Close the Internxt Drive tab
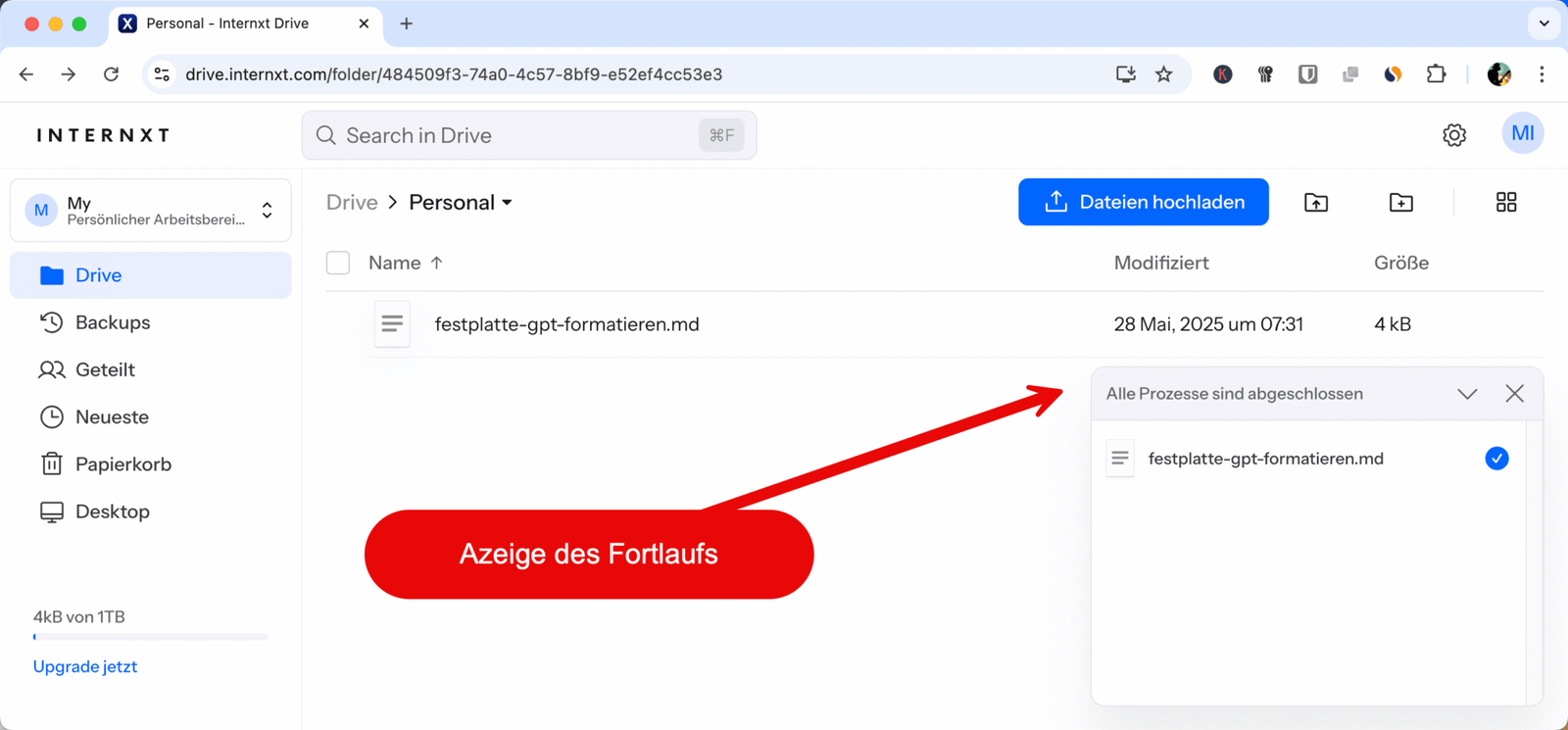The height and width of the screenshot is (730, 1568). coord(364,24)
